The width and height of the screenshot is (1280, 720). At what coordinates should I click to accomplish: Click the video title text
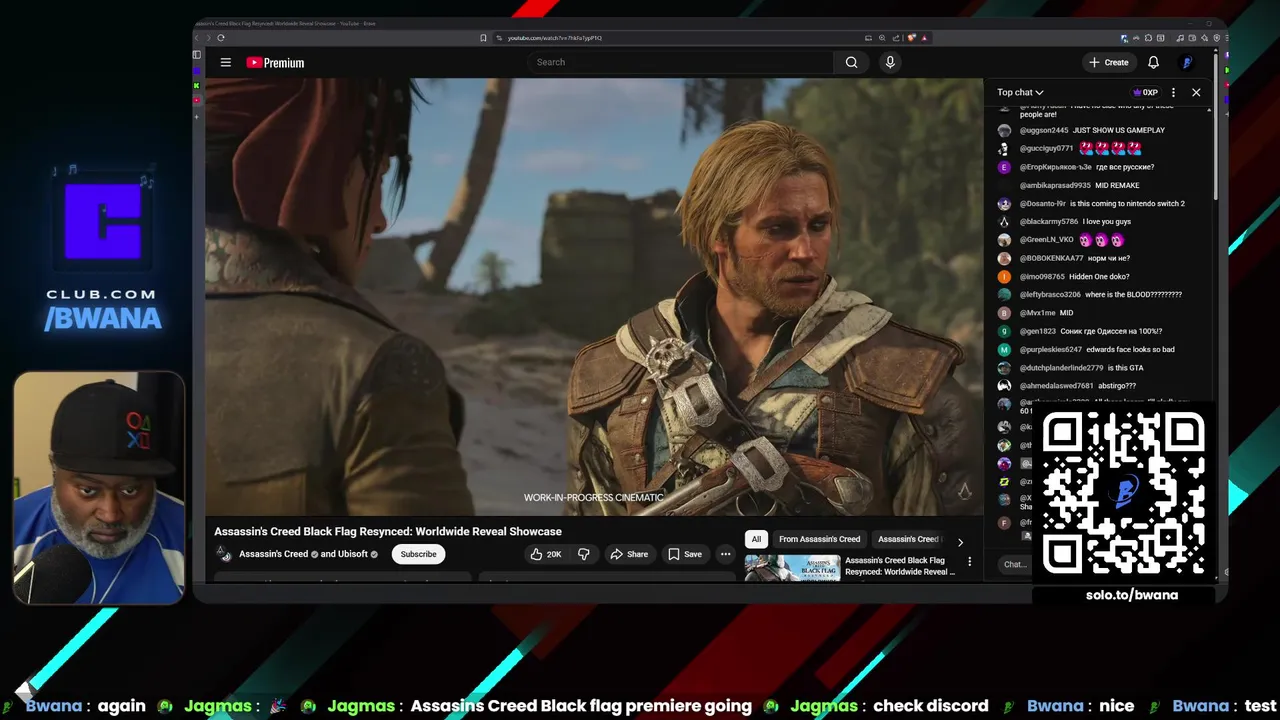tap(388, 531)
